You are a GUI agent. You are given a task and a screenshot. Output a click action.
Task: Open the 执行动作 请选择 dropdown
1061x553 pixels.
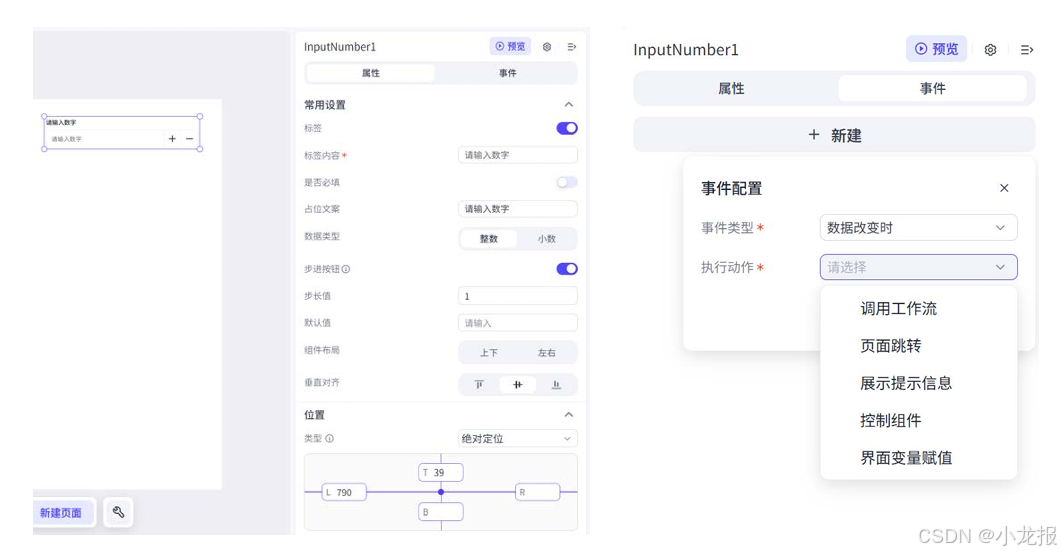918,267
